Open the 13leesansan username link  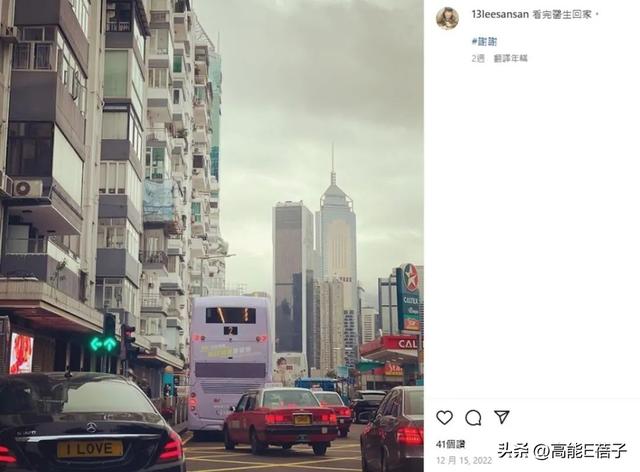(x=500, y=14)
